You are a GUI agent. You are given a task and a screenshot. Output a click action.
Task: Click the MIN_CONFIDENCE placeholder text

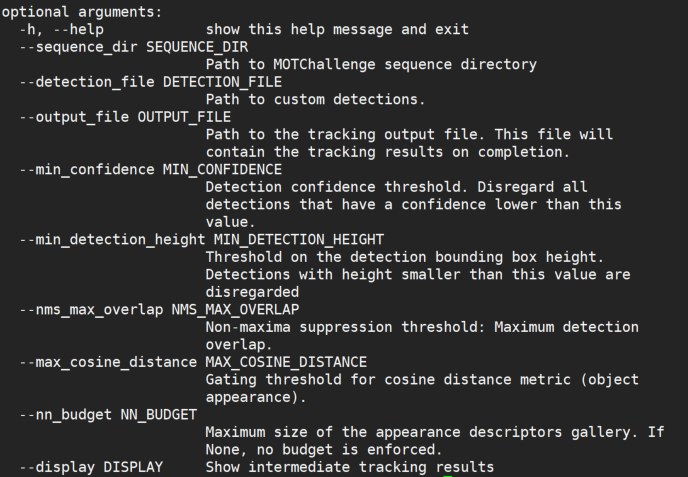click(222, 170)
